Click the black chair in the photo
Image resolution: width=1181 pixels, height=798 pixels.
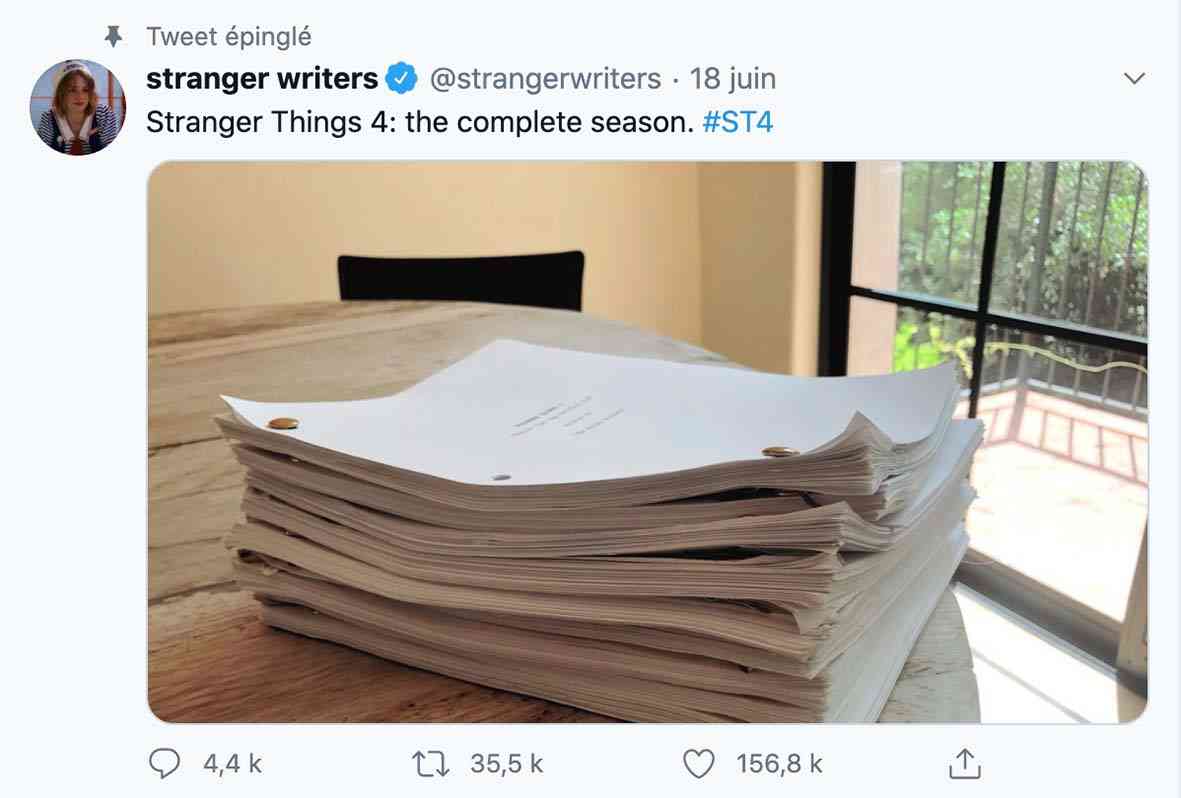click(461, 280)
